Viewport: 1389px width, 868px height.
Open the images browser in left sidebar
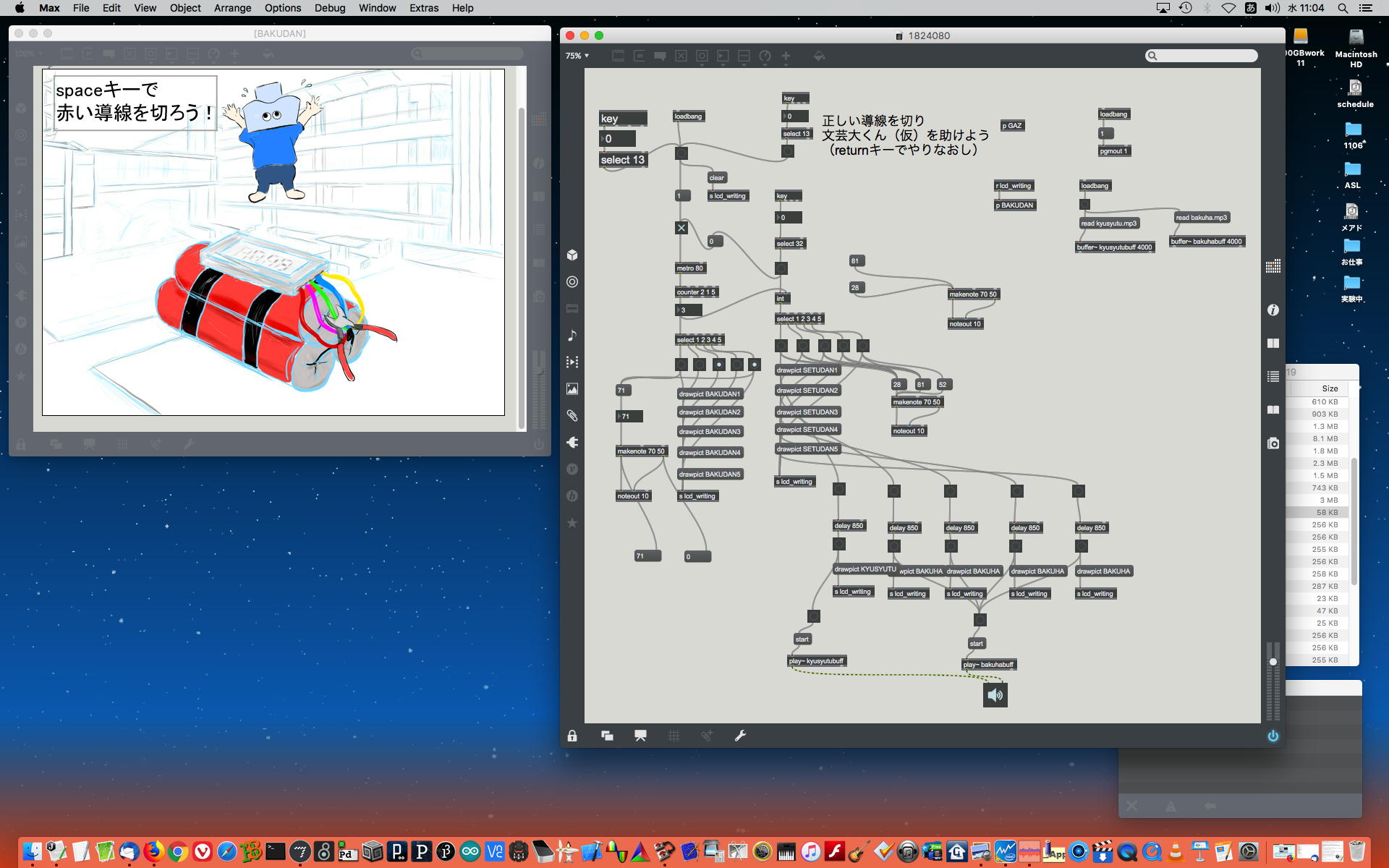pos(572,389)
